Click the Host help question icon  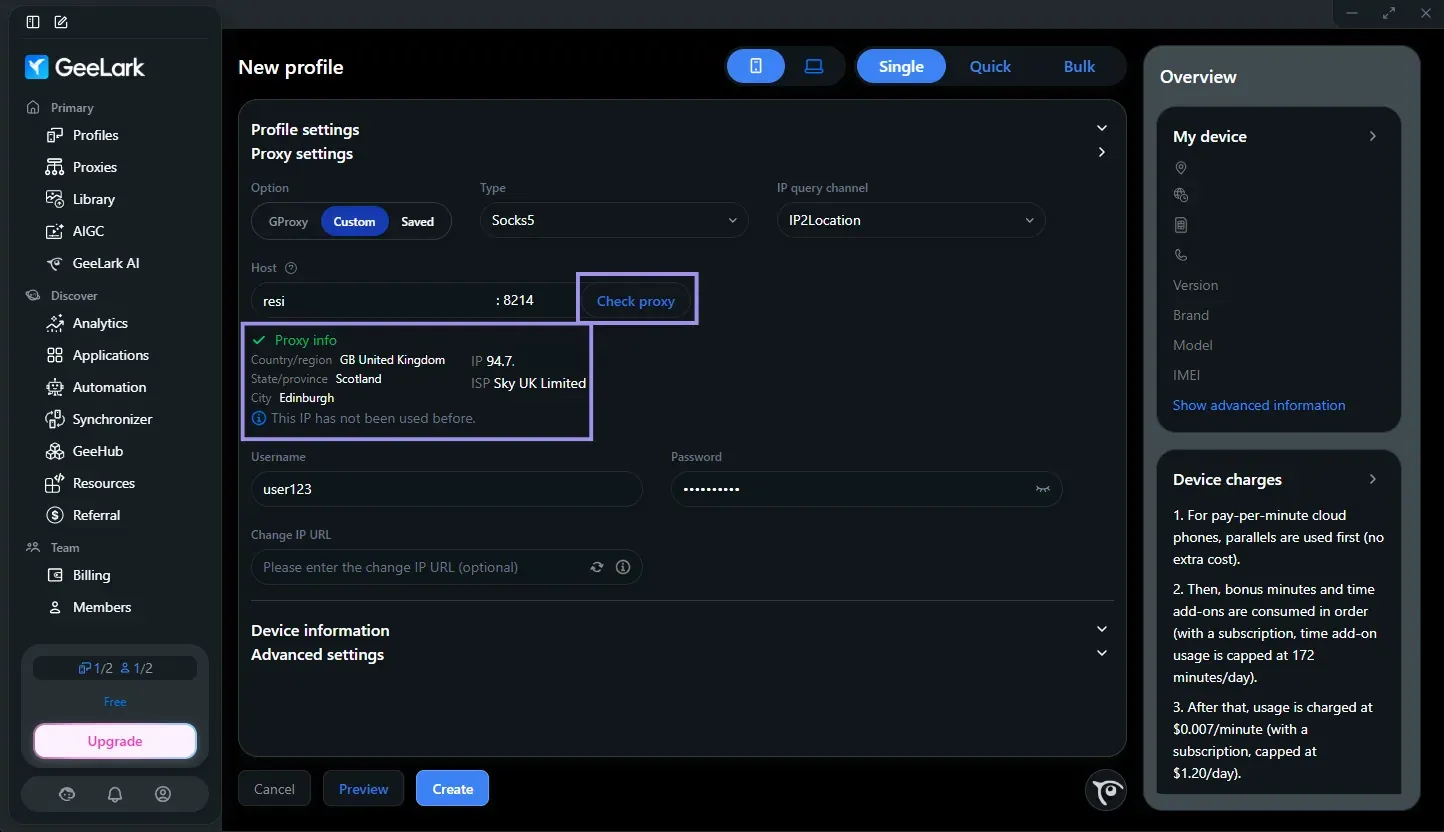click(x=291, y=268)
